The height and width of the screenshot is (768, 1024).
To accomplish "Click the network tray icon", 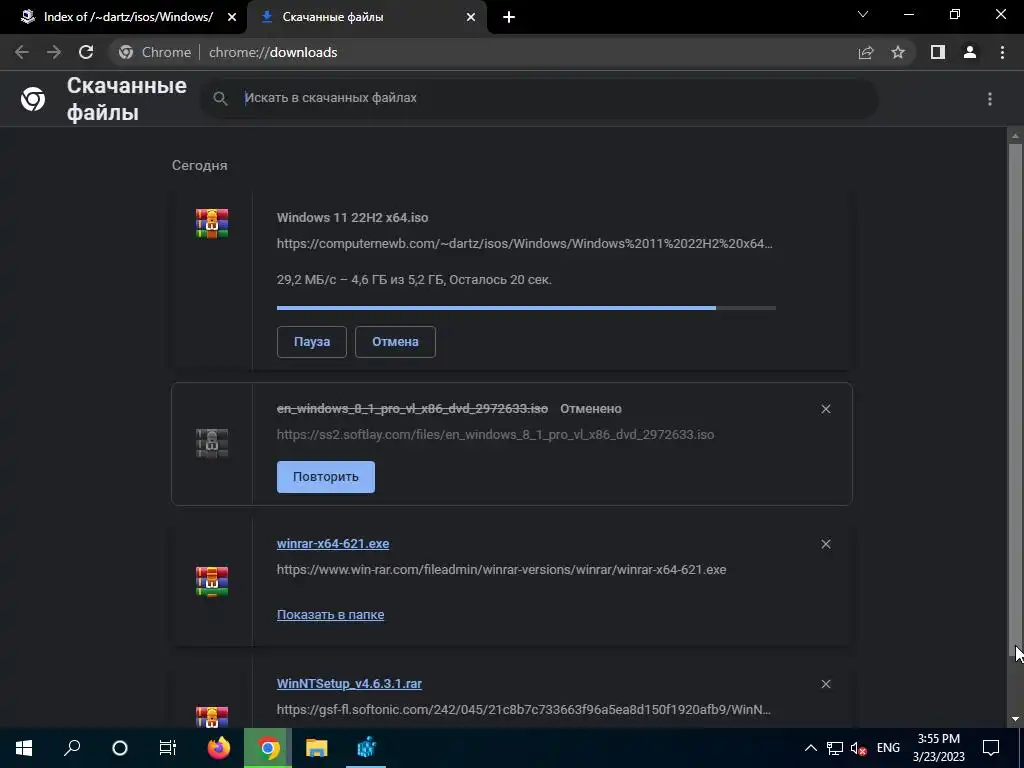I will (x=835, y=748).
